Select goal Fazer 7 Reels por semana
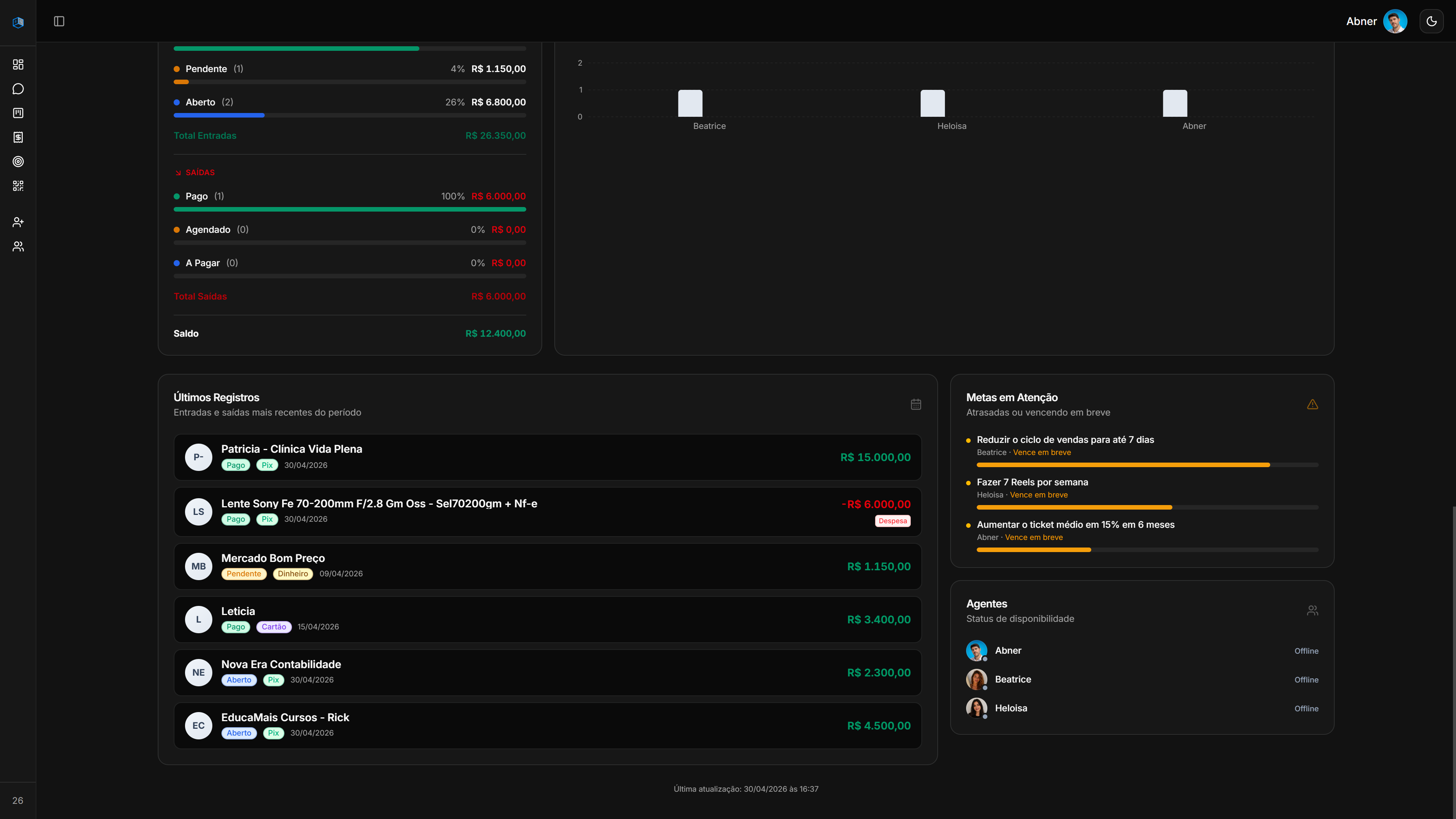The width and height of the screenshot is (1456, 819). 1032,482
